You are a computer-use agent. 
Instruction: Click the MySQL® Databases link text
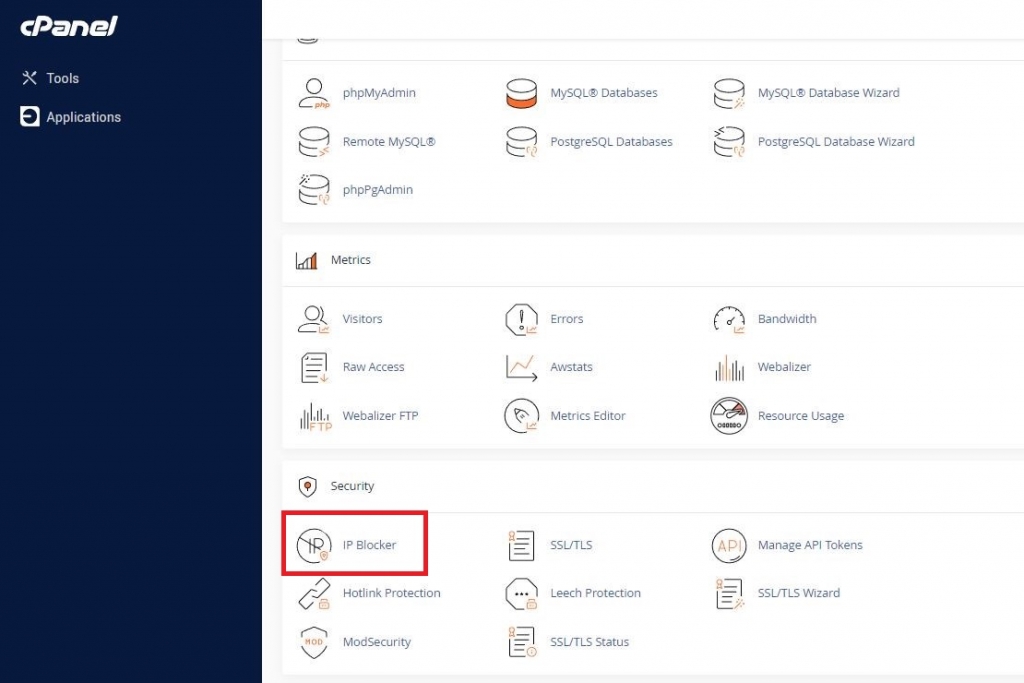(603, 93)
